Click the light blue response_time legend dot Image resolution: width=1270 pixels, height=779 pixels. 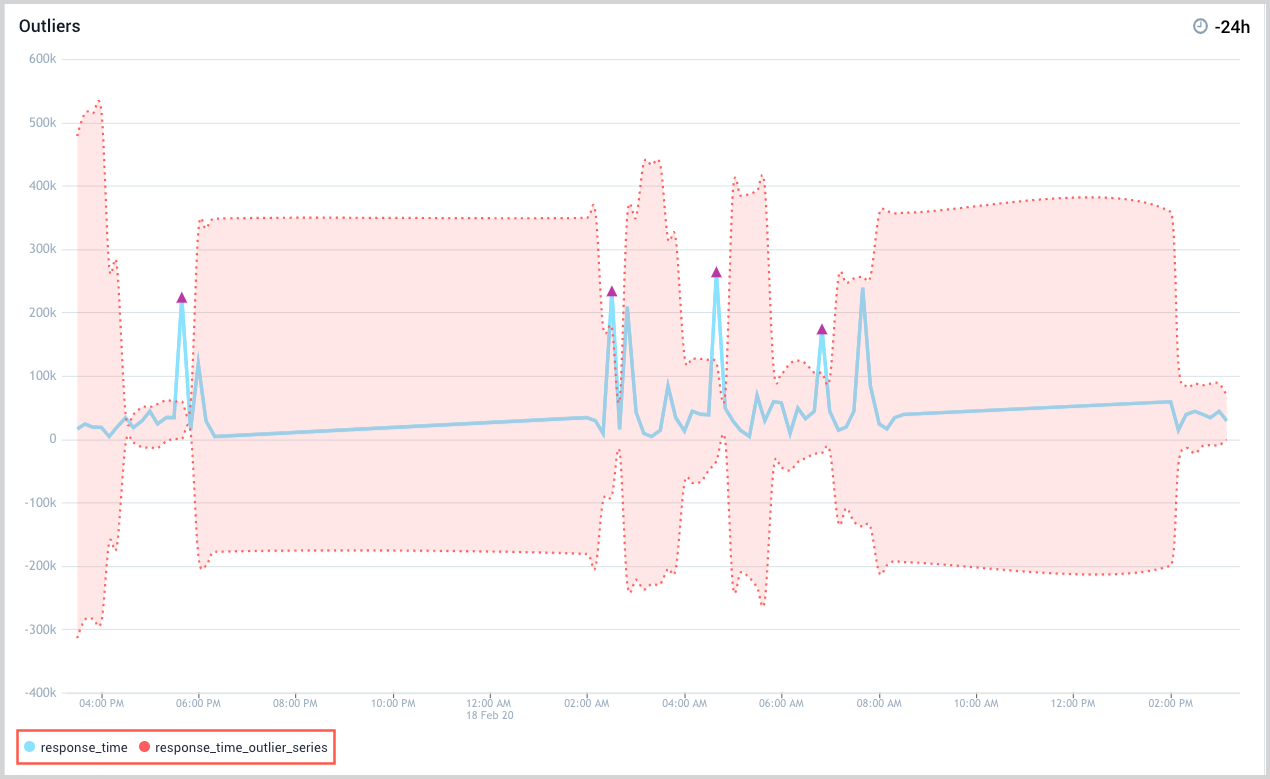(28, 747)
